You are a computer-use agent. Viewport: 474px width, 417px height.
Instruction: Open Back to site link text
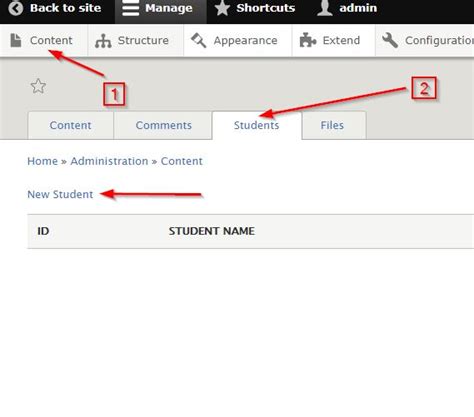(x=66, y=8)
